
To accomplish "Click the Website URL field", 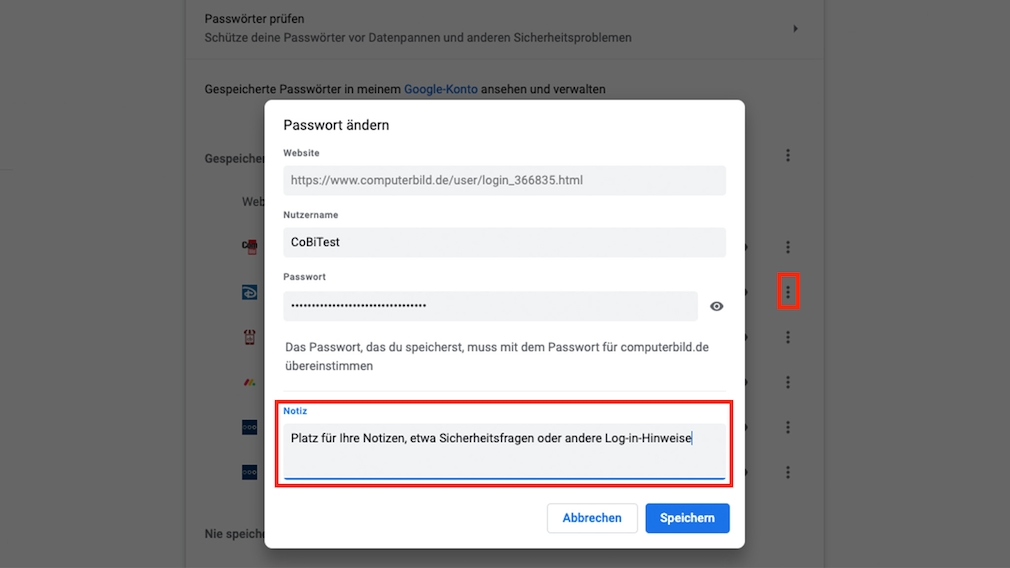I will (x=504, y=180).
